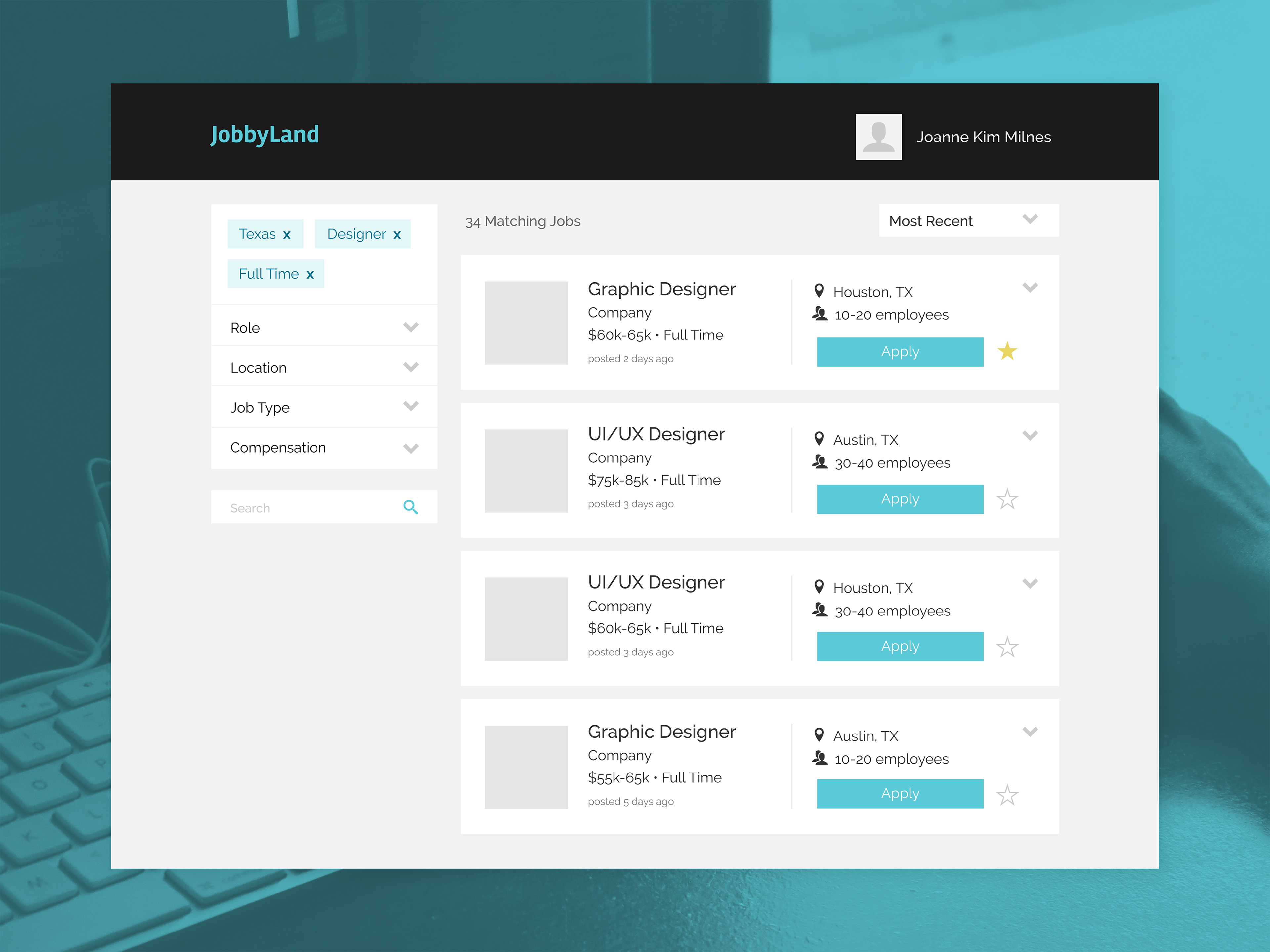1270x952 pixels.
Task: Expand Austin UI/UX Designer card details
Action: tap(1030, 436)
